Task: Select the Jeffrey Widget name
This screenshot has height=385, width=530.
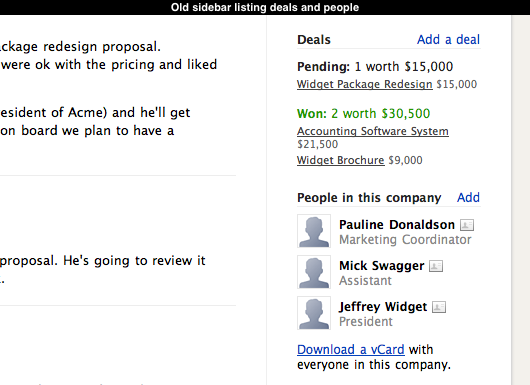Action: click(383, 307)
